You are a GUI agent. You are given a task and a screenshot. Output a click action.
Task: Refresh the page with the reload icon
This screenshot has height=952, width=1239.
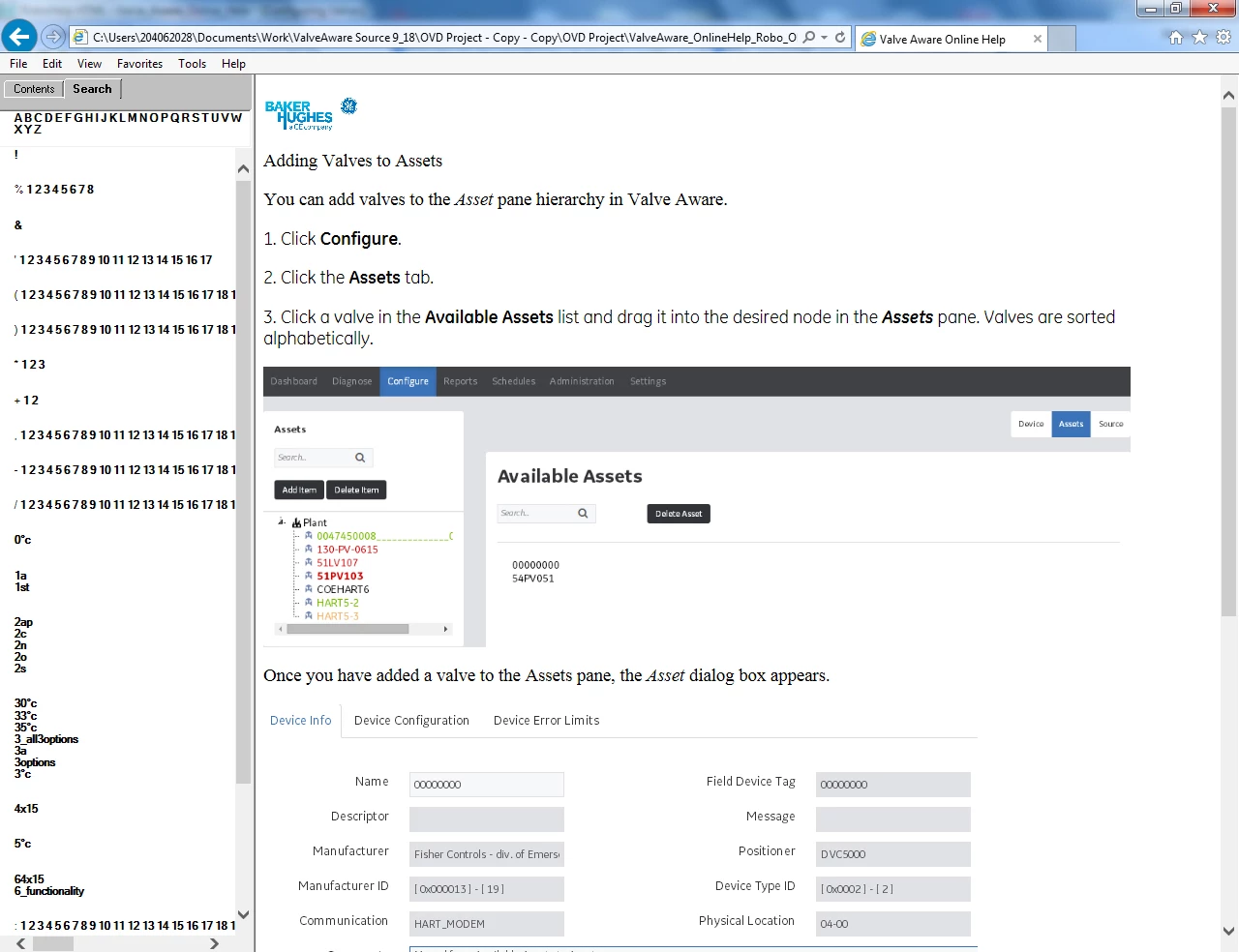click(x=840, y=38)
